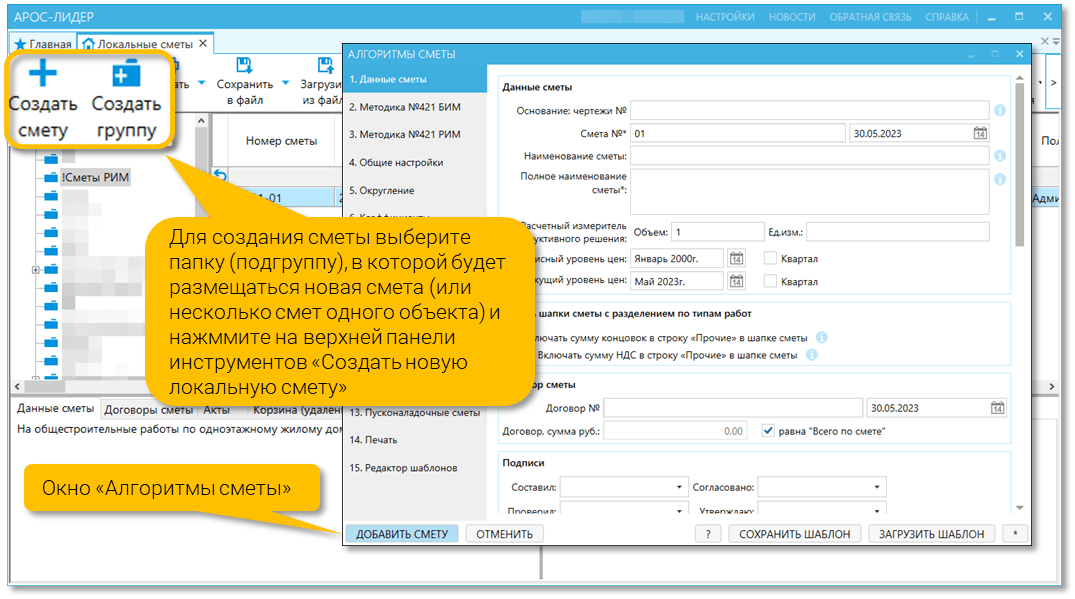Click the ЗАГРУЗИТЬ ШАБЛОН button
This screenshot has height=599, width=1075.
[931, 534]
